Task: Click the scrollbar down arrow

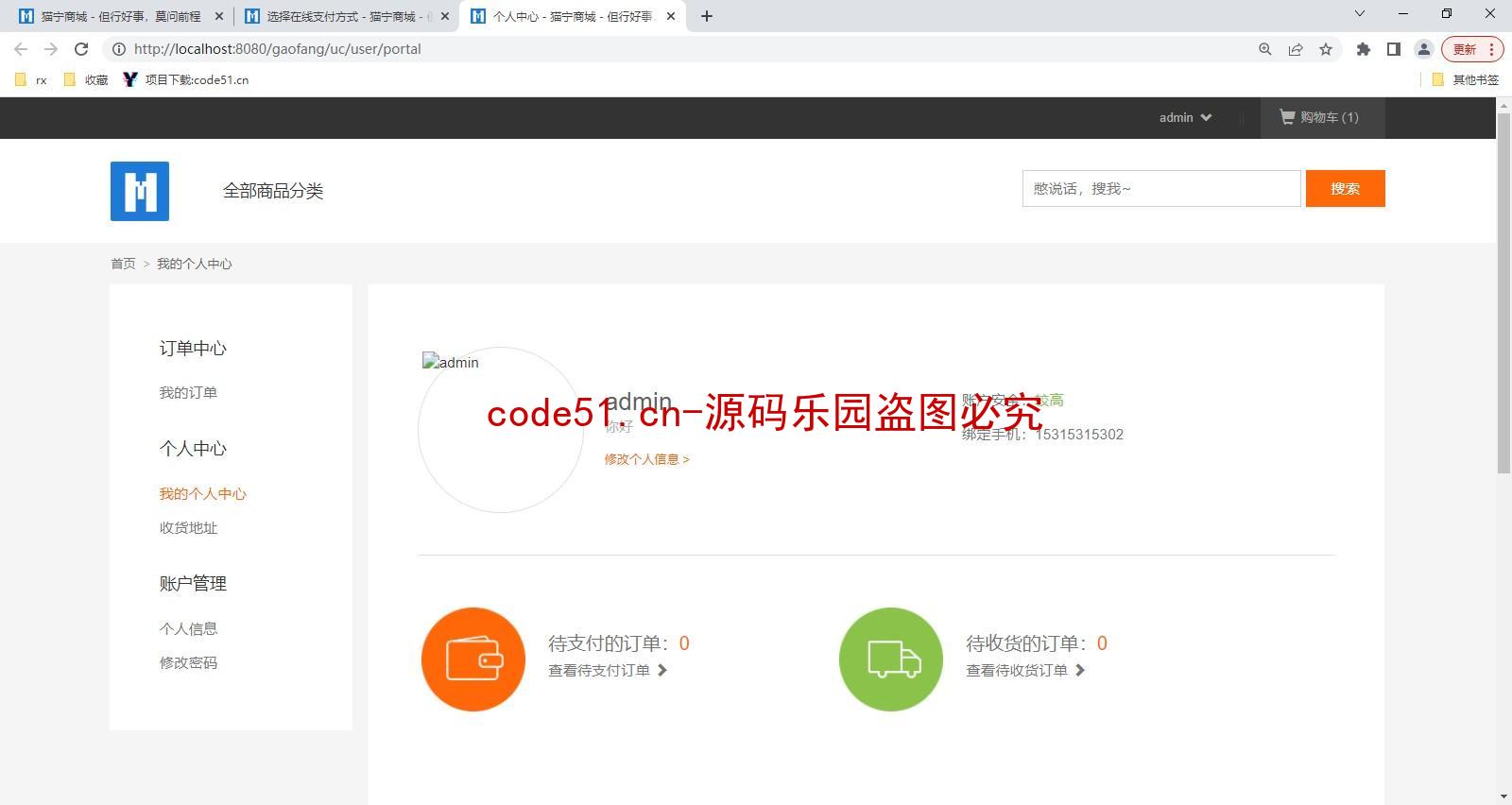Action: [x=1503, y=797]
